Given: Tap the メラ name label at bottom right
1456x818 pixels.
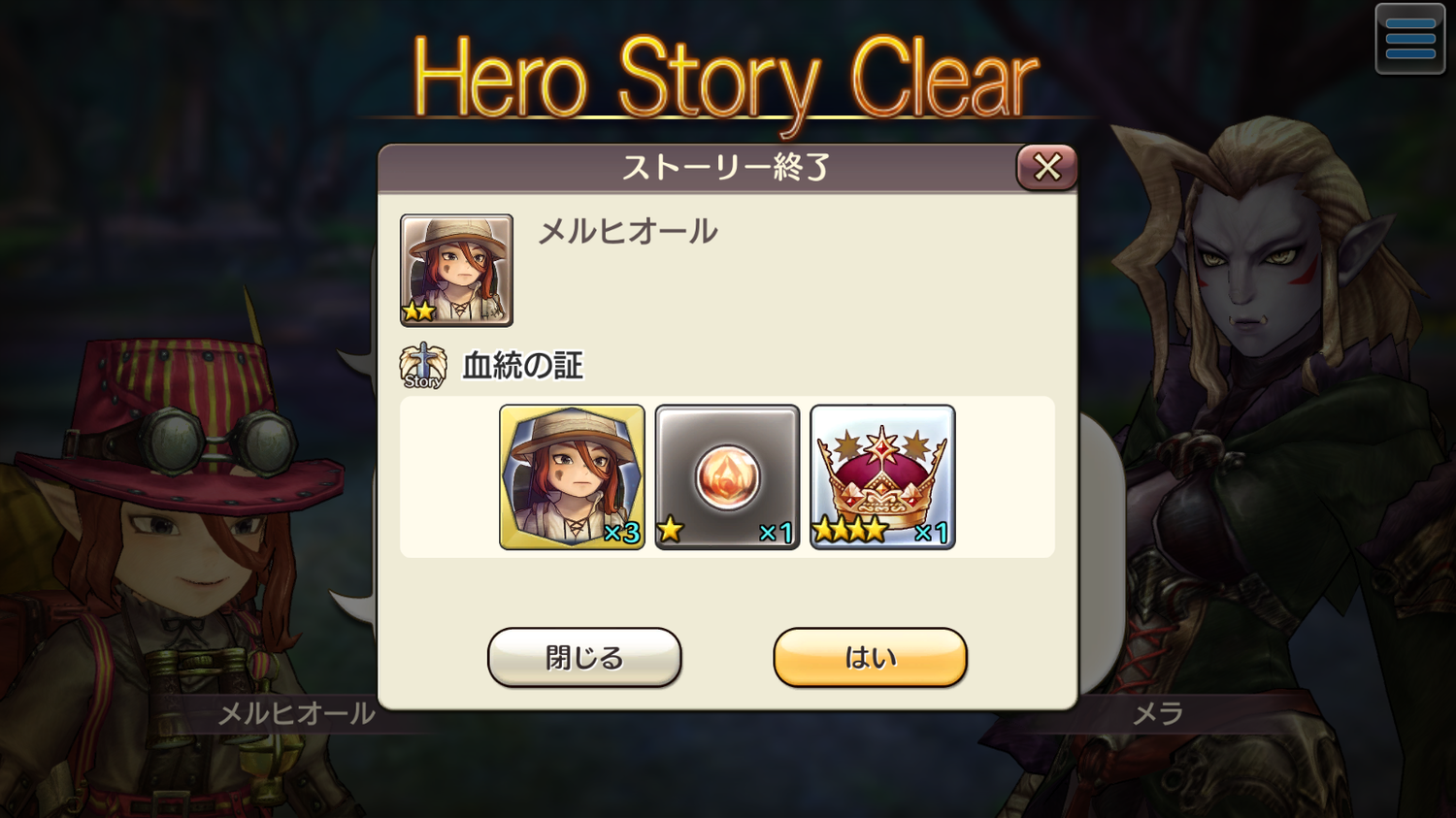Looking at the screenshot, I should [x=1158, y=714].
